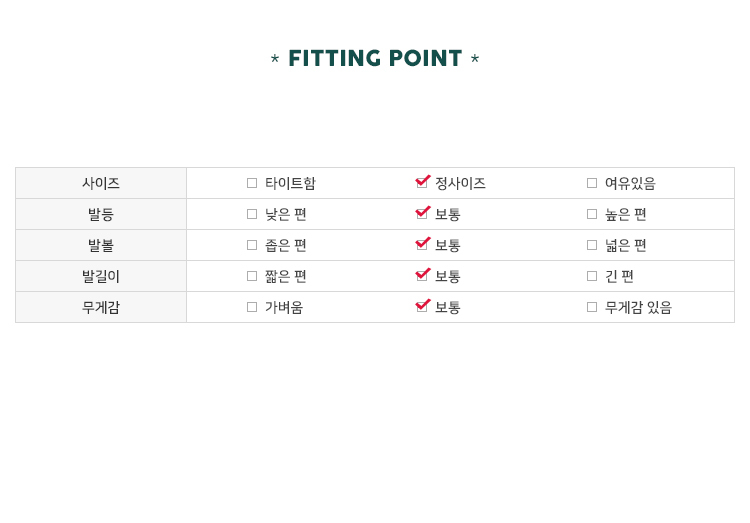Click the 사이즈 row header
This screenshot has height=523, width=750.
point(101,183)
